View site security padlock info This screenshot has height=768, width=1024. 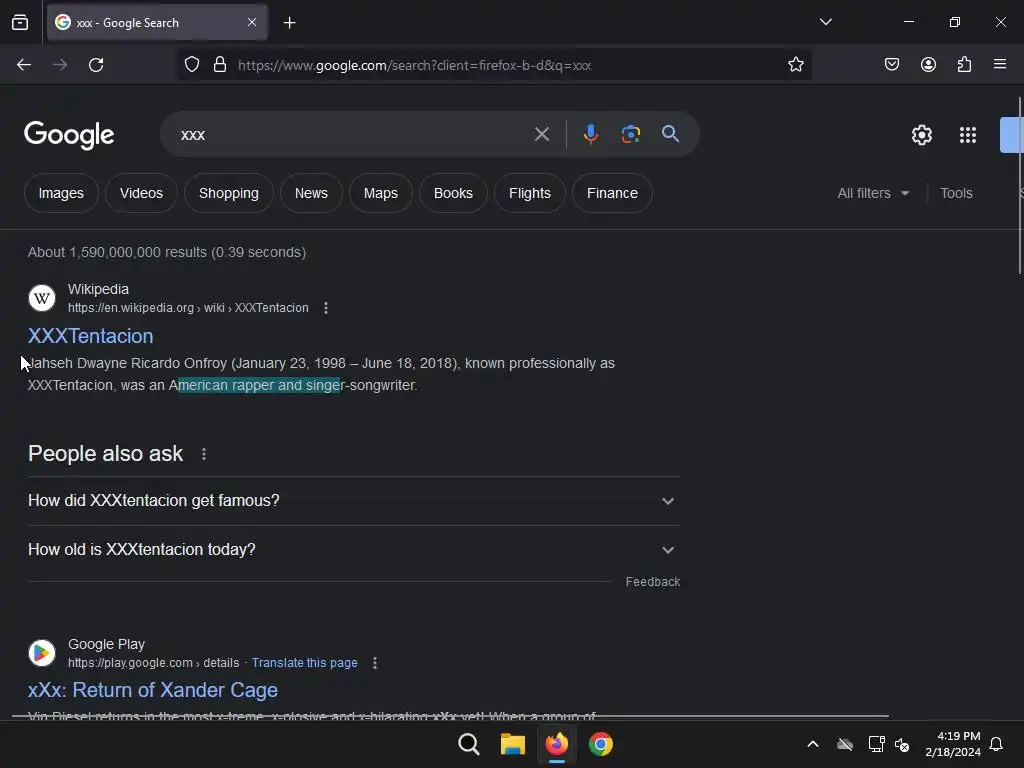(x=220, y=65)
